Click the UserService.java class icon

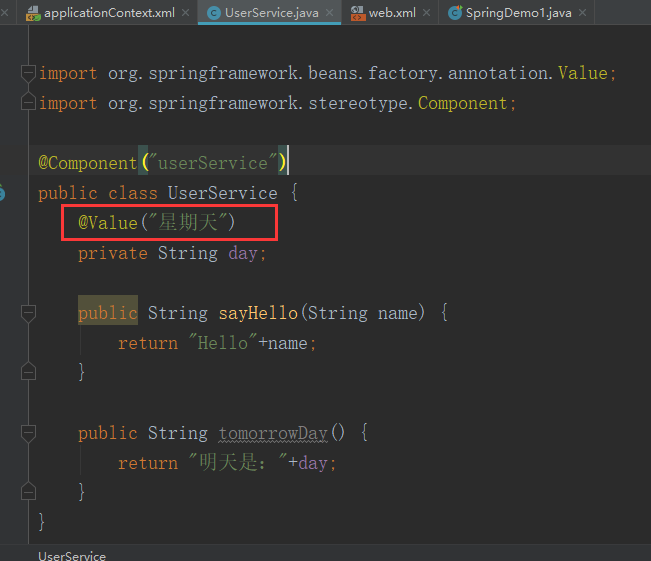(x=213, y=13)
